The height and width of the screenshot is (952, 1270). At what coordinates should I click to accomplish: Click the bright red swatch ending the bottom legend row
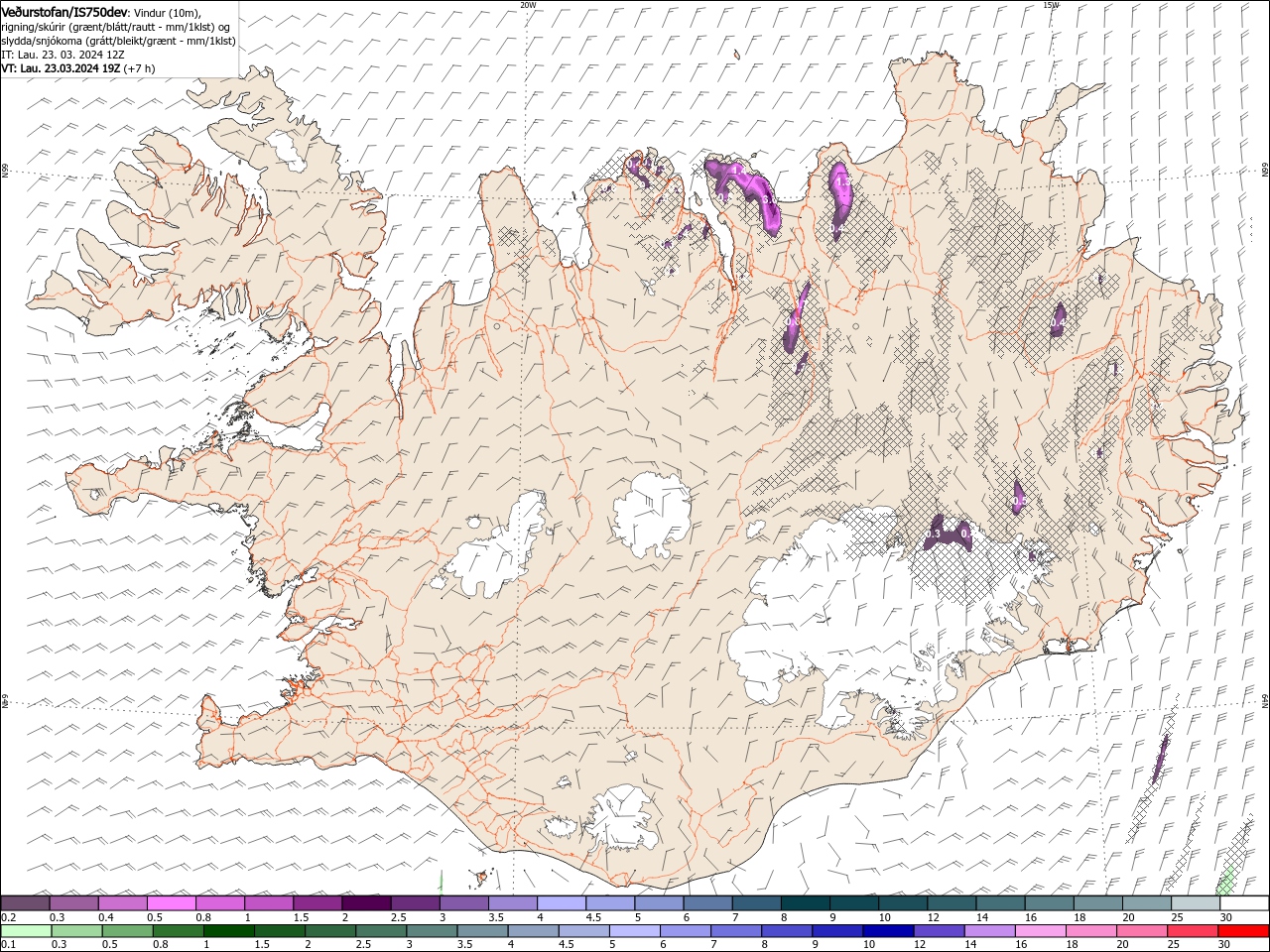(x=1243, y=931)
